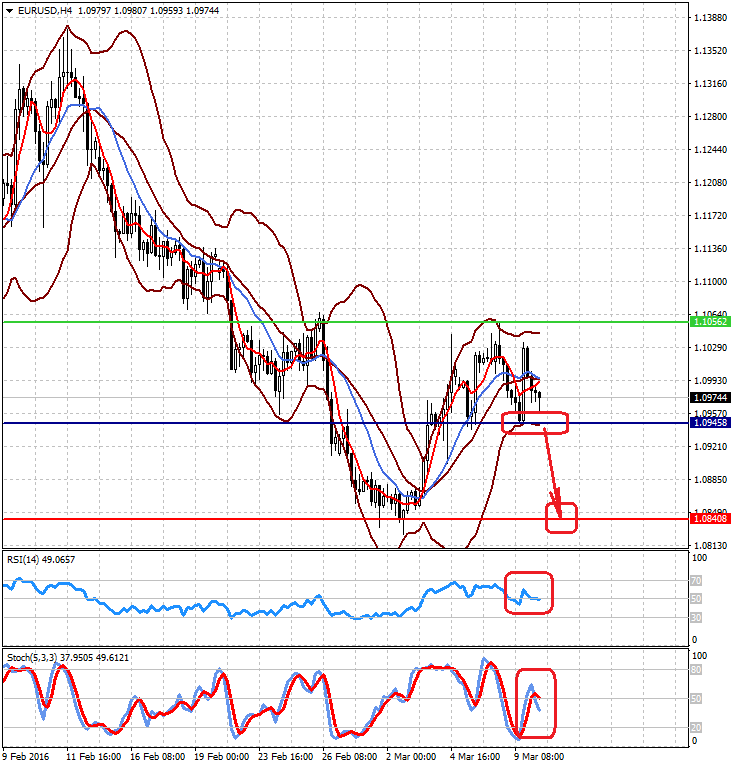Click the 1.11360 price axis value
Viewport: 731px width, 768px height.
pyautogui.click(x=710, y=249)
